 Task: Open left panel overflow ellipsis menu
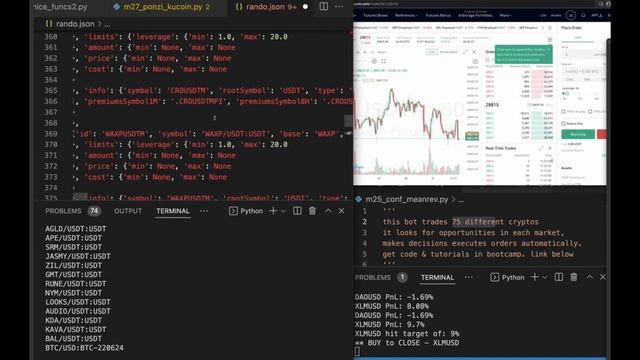tap(204, 211)
